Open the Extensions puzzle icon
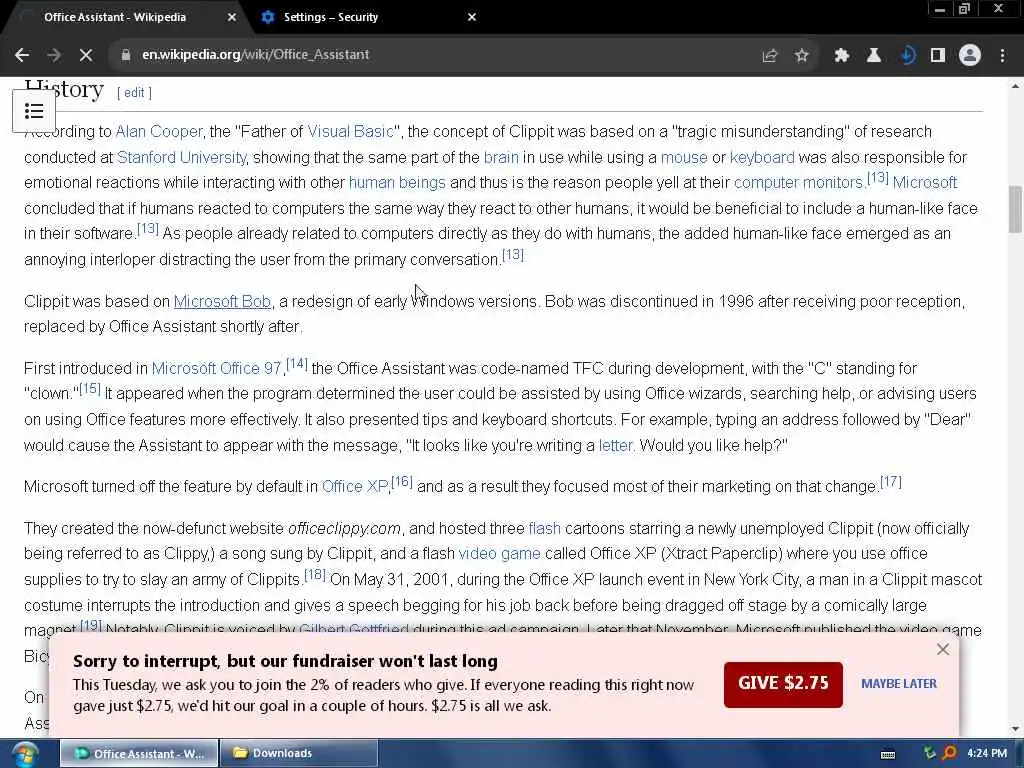Viewport: 1024px width, 768px height. pos(842,56)
